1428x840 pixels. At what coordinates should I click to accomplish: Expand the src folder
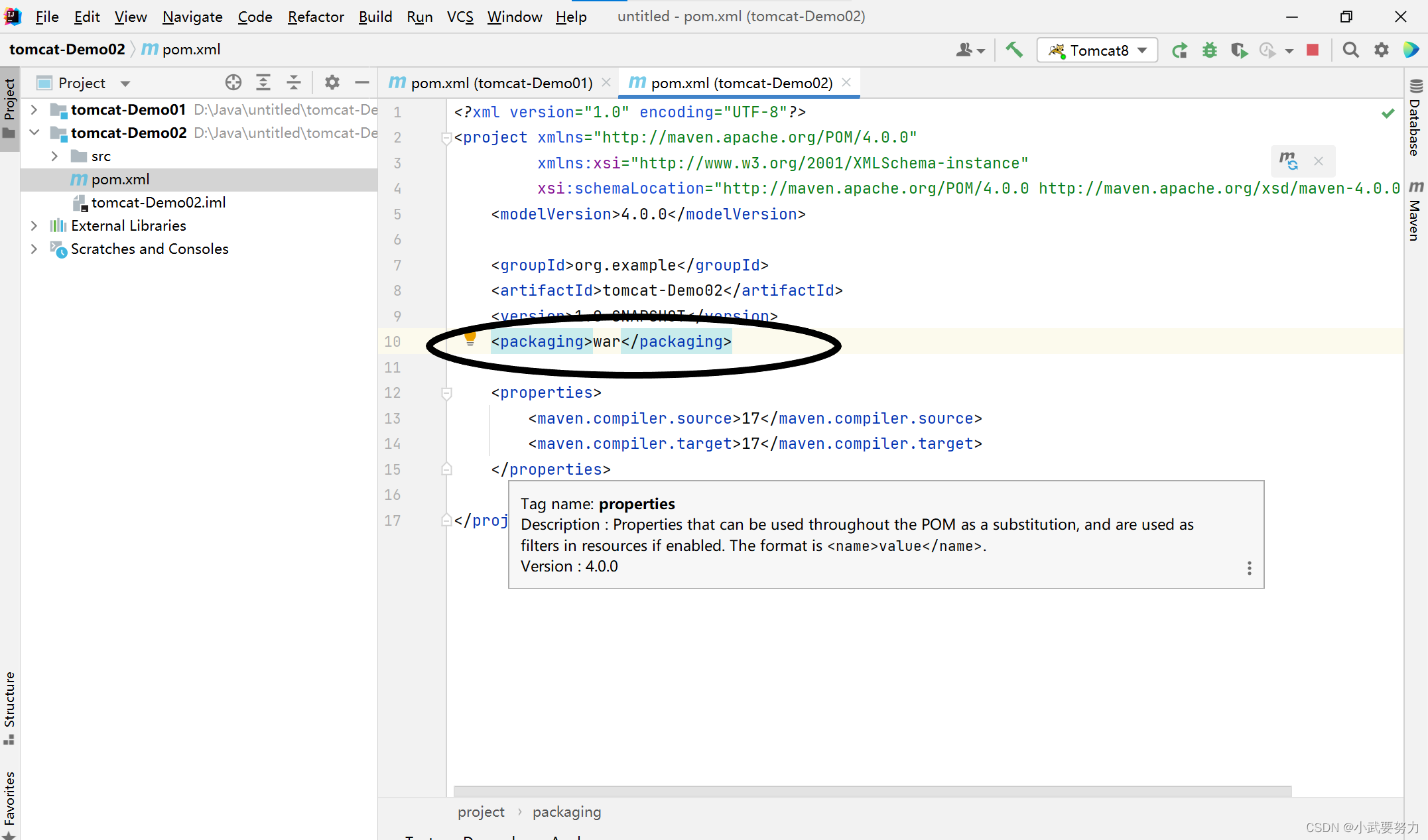coord(55,156)
